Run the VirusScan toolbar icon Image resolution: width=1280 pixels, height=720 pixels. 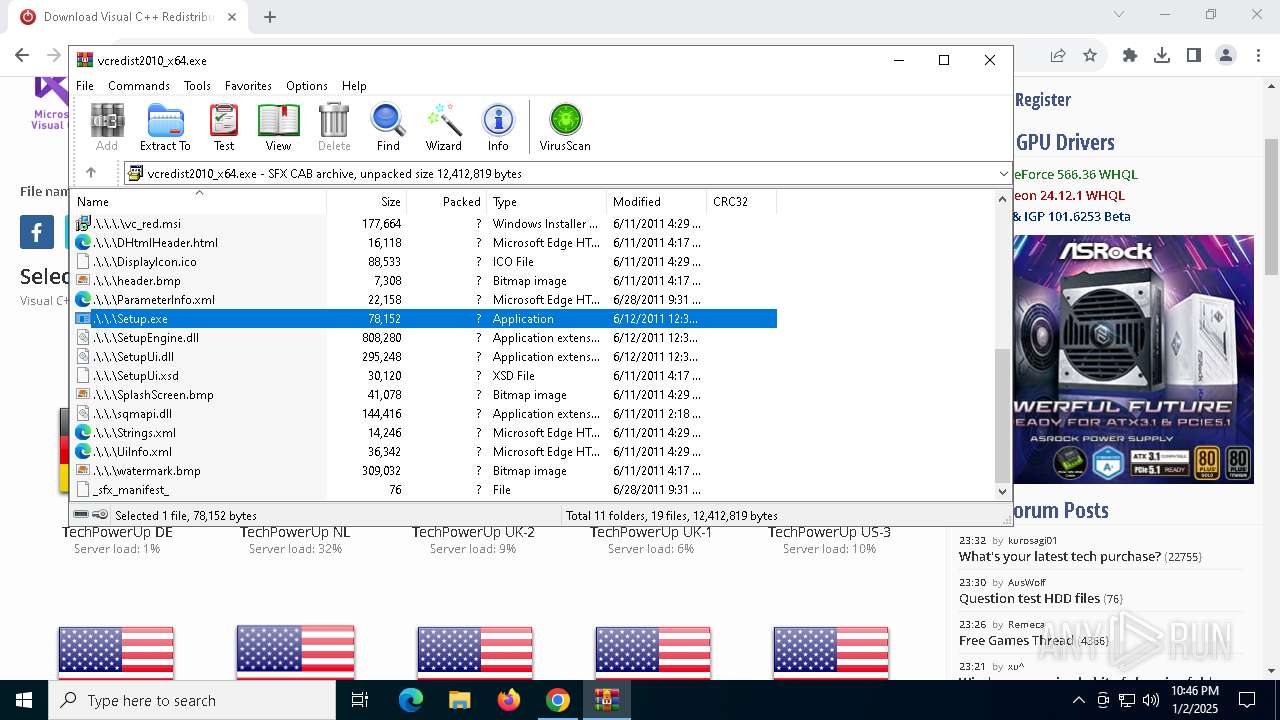coord(565,127)
